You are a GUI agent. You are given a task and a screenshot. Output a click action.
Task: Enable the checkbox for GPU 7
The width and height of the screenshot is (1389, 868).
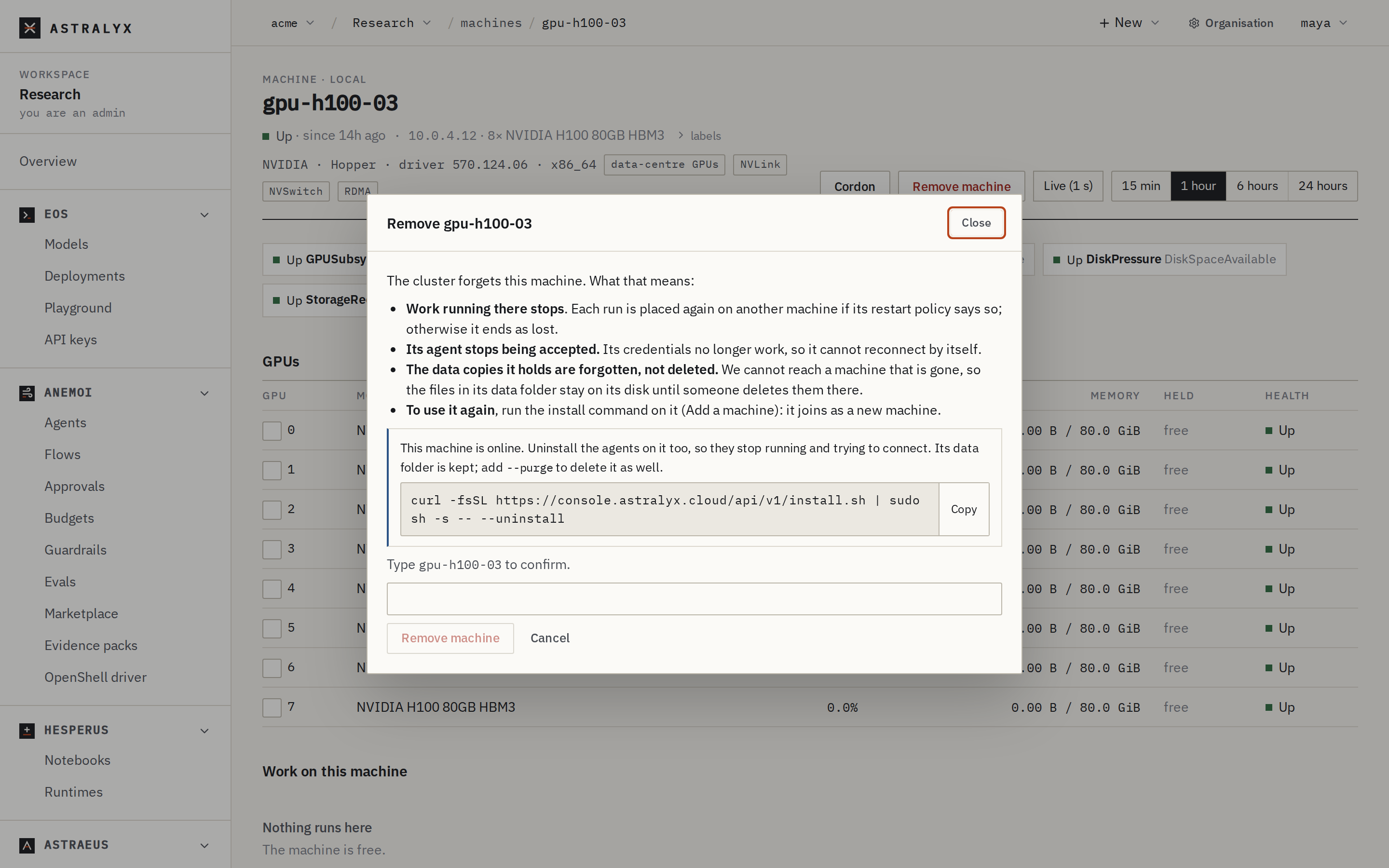pyautogui.click(x=272, y=708)
